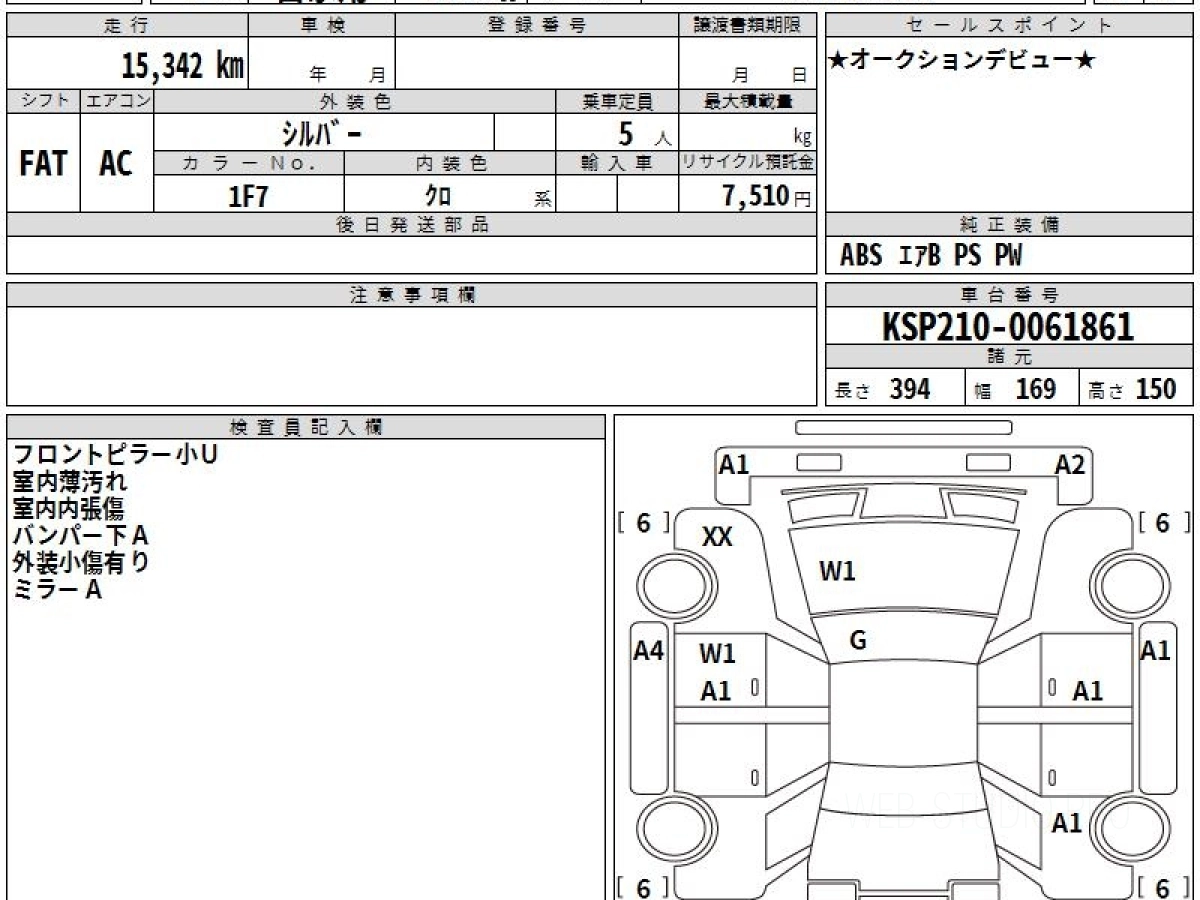
Task: Select the クロ interior color value
Action: (x=438, y=196)
